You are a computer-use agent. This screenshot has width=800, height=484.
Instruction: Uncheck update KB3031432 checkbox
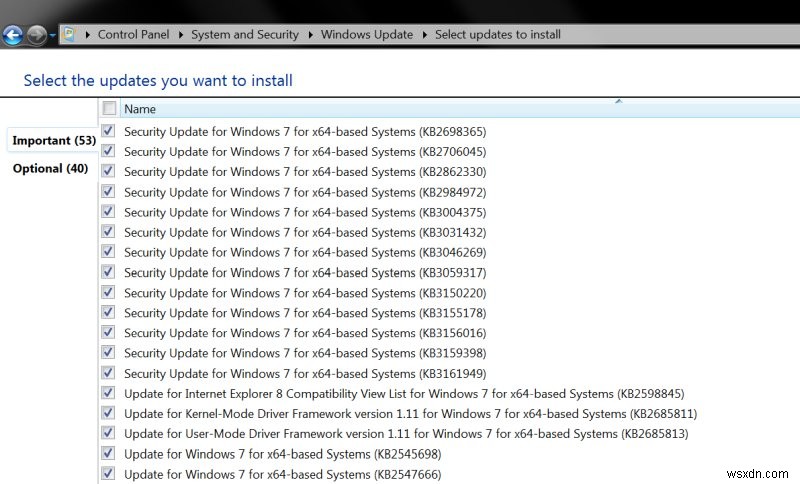[108, 232]
